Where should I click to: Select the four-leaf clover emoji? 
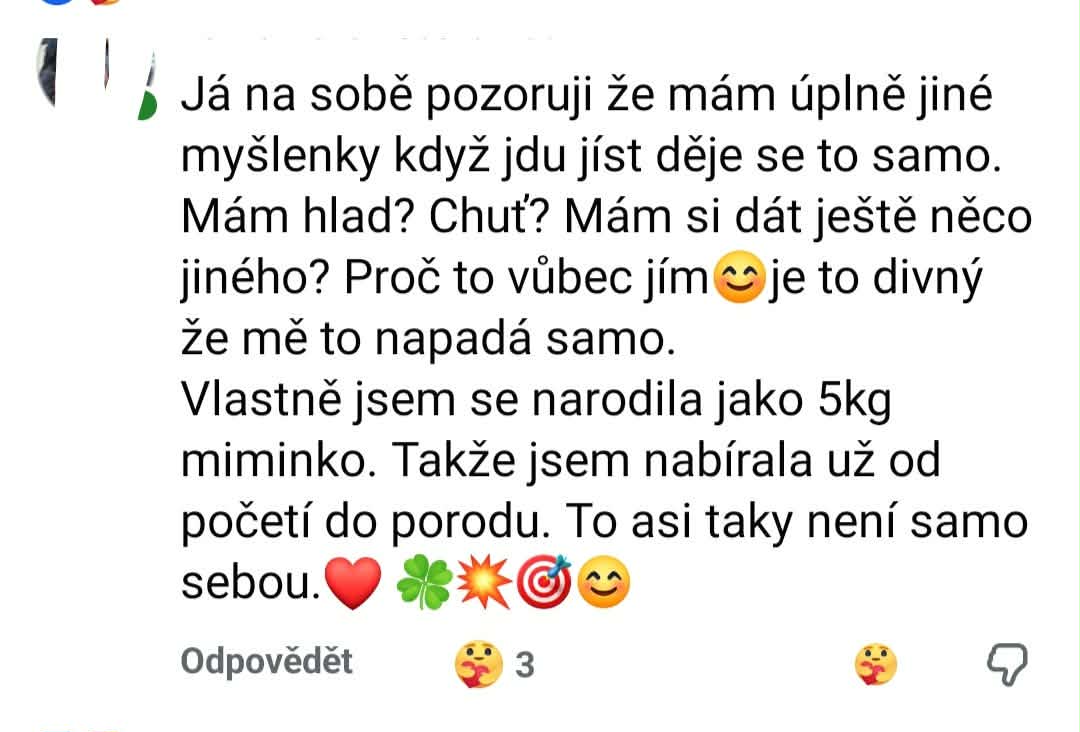point(424,583)
